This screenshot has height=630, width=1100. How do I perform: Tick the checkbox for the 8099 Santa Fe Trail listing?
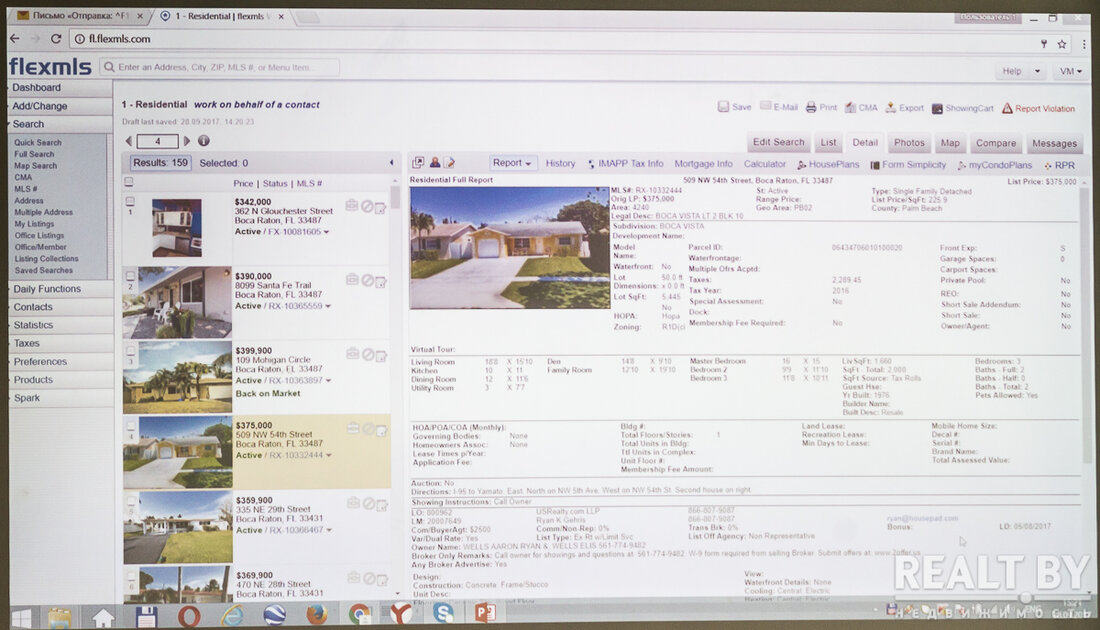click(130, 276)
